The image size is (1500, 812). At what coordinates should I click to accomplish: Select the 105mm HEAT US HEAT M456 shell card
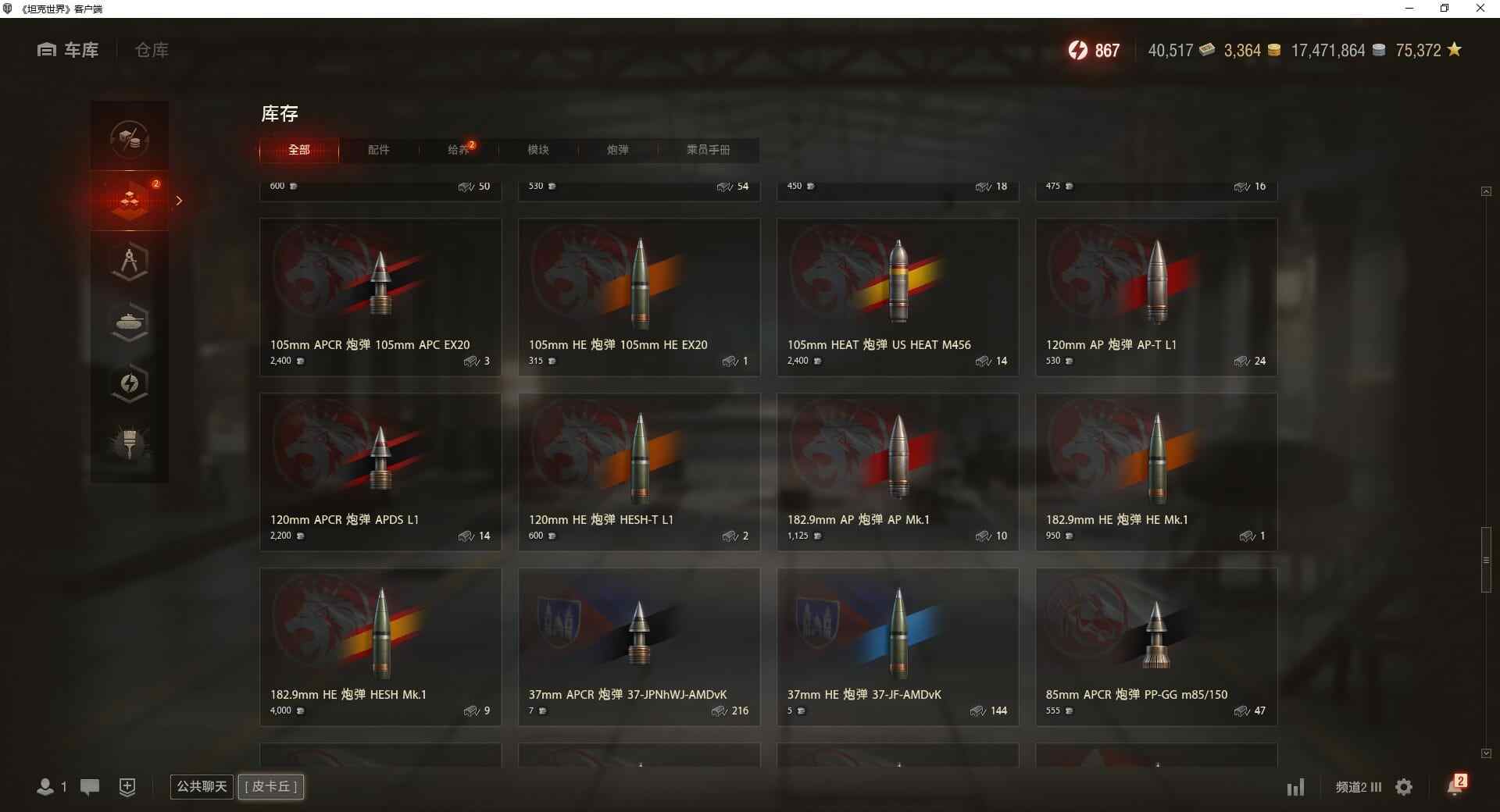point(898,297)
